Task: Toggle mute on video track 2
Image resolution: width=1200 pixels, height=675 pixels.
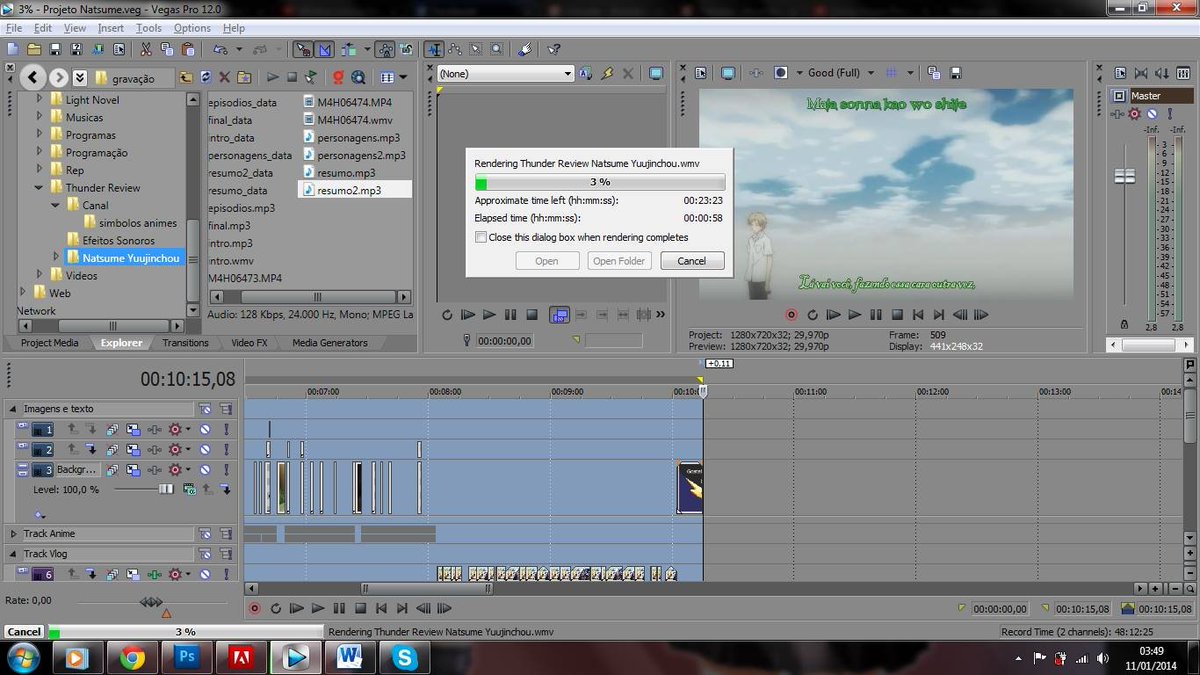Action: (x=204, y=450)
